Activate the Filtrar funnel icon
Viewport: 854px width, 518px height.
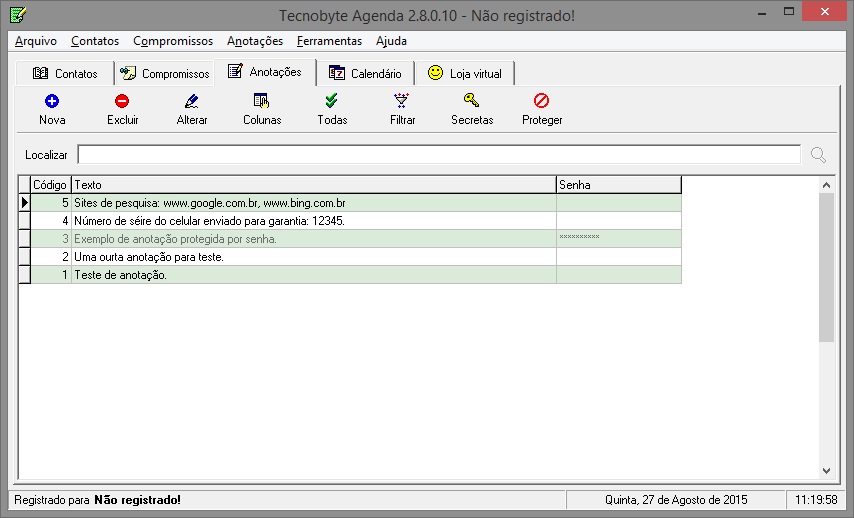[402, 101]
